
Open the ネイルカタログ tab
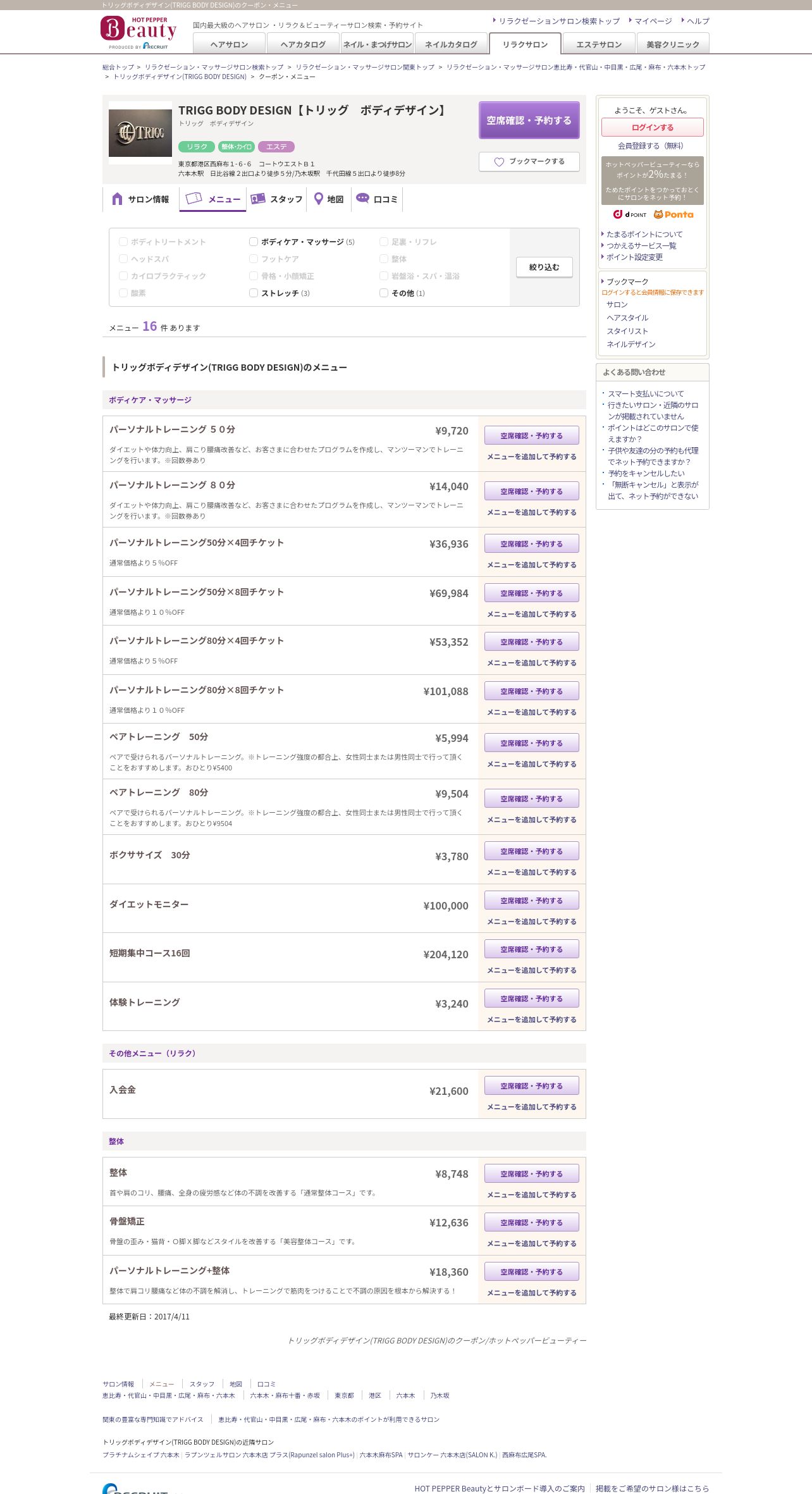click(x=451, y=44)
